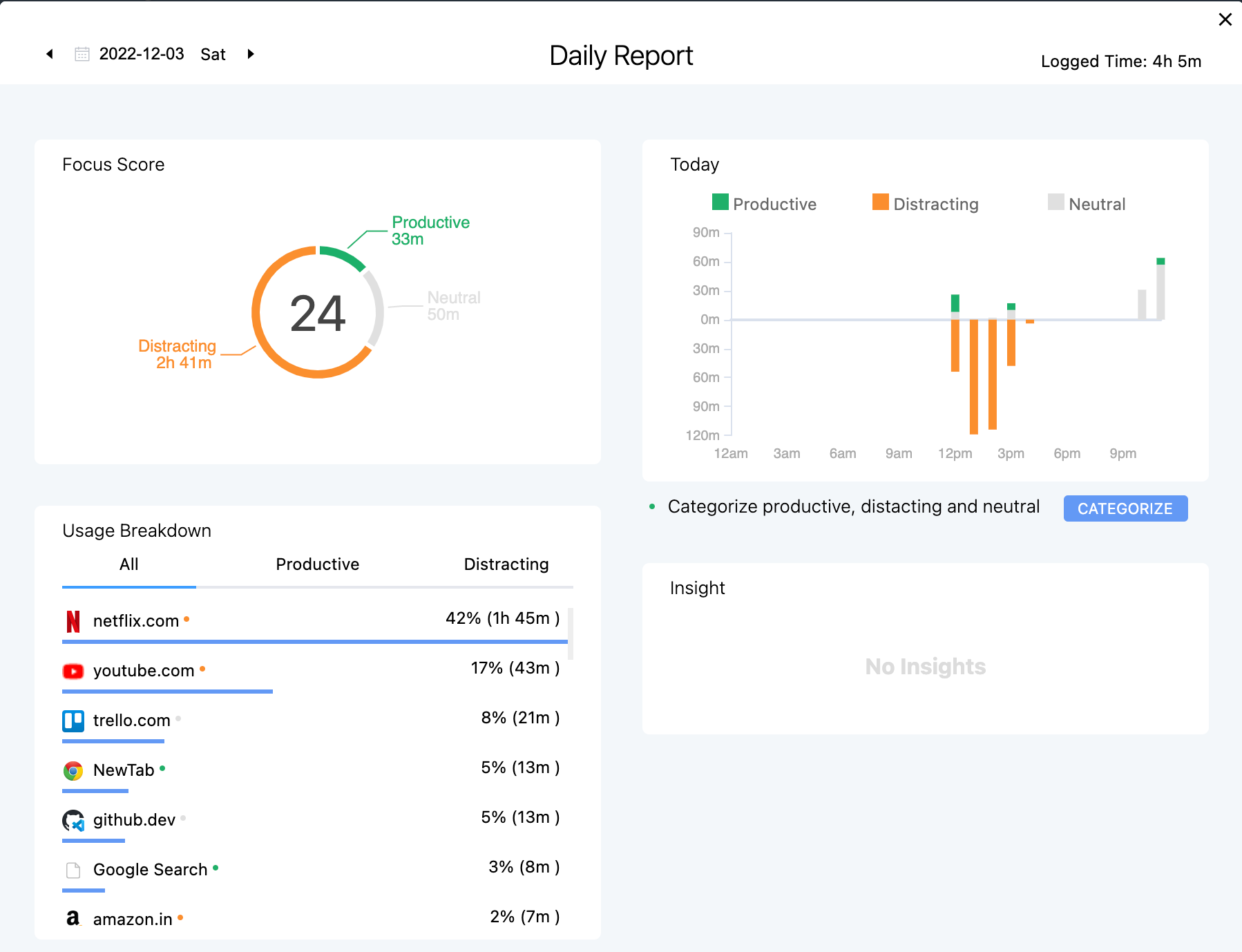Viewport: 1242px width, 952px height.
Task: Toggle Productive series in Today legend
Action: click(x=764, y=203)
